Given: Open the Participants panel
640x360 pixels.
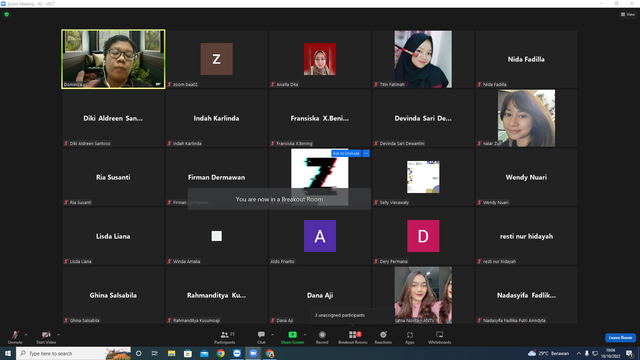Looking at the screenshot, I should [225, 337].
